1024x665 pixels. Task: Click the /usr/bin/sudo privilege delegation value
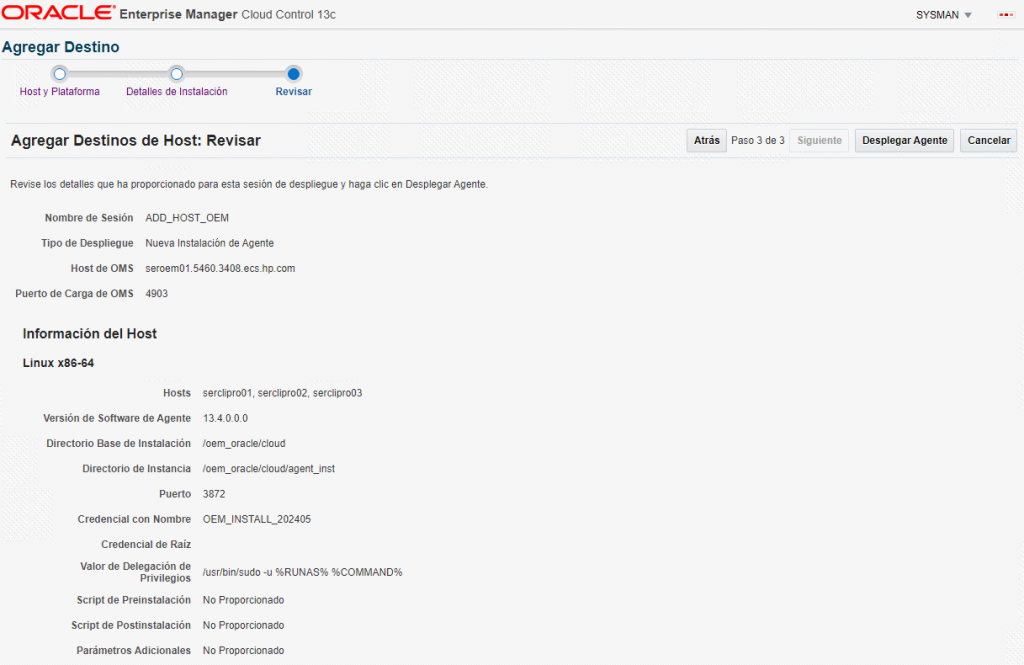point(302,572)
